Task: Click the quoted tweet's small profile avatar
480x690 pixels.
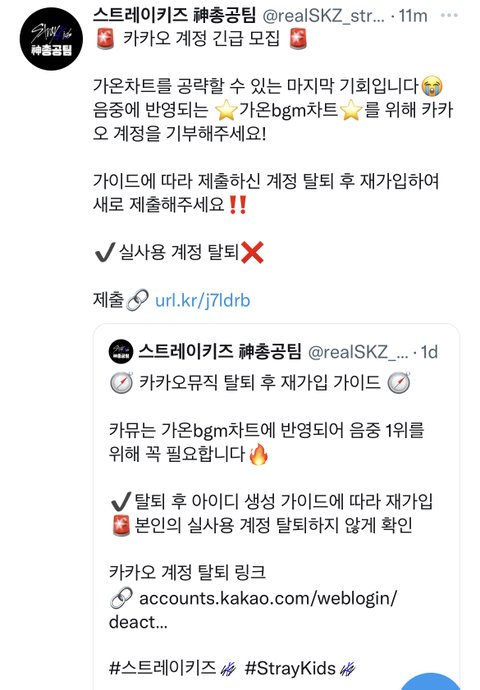Action: (x=121, y=351)
